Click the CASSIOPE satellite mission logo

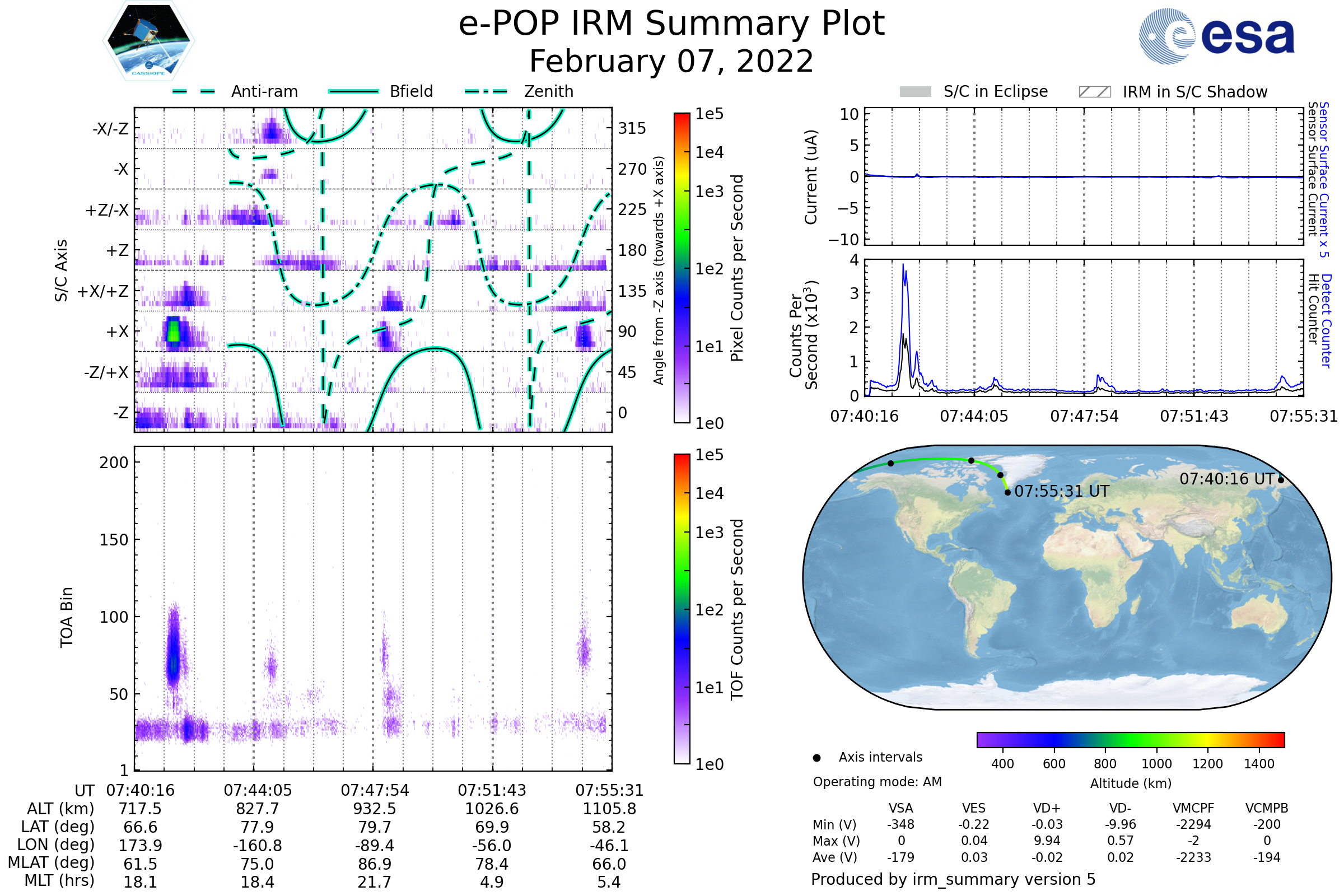pos(148,41)
